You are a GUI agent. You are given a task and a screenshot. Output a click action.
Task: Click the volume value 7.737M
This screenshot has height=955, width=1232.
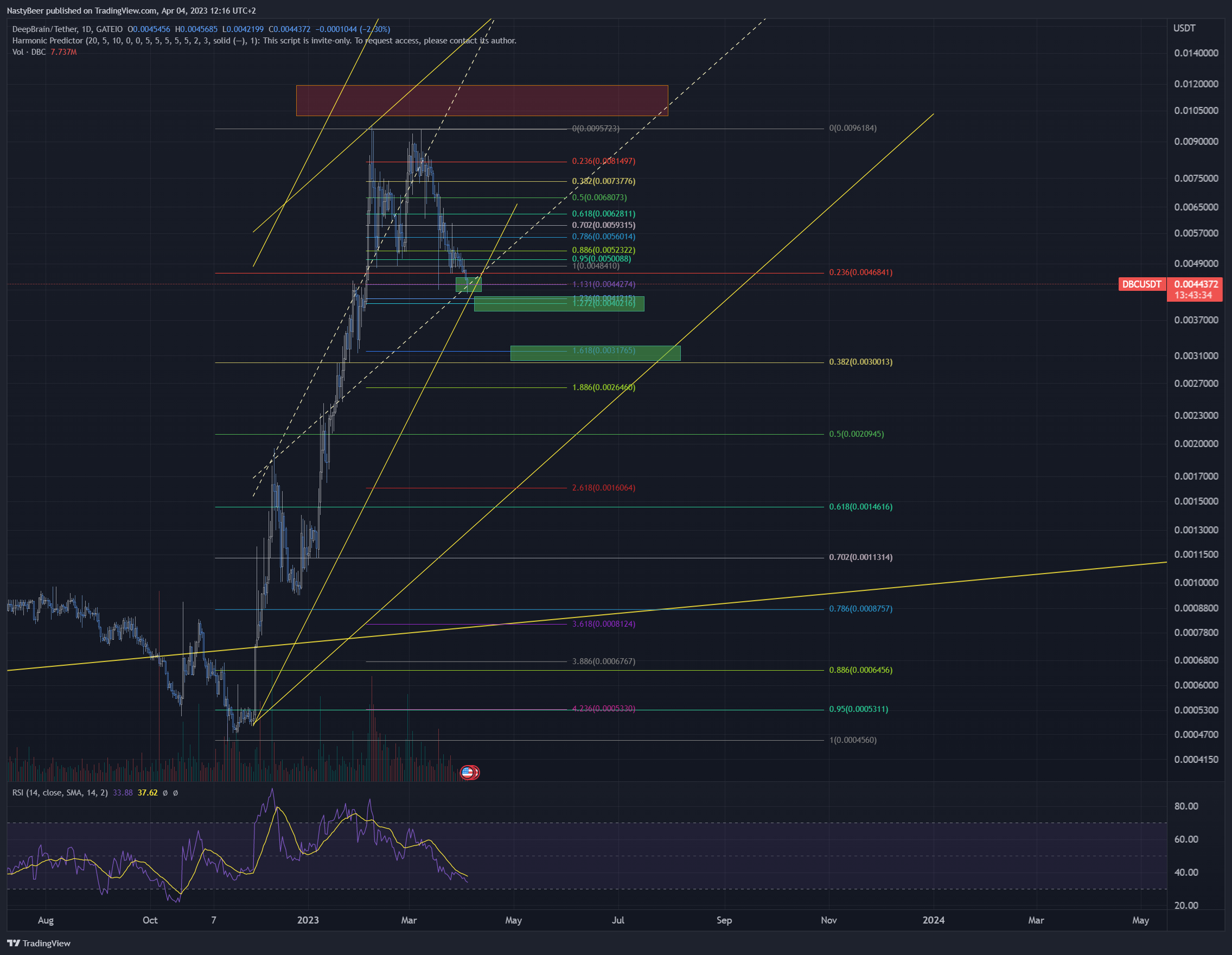click(x=64, y=52)
